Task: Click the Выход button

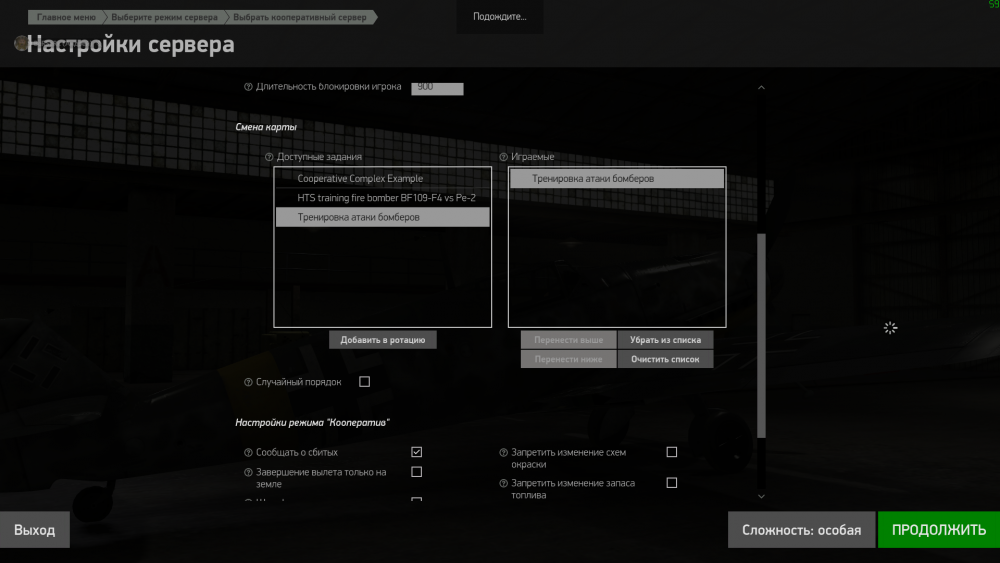Action: pos(34,530)
